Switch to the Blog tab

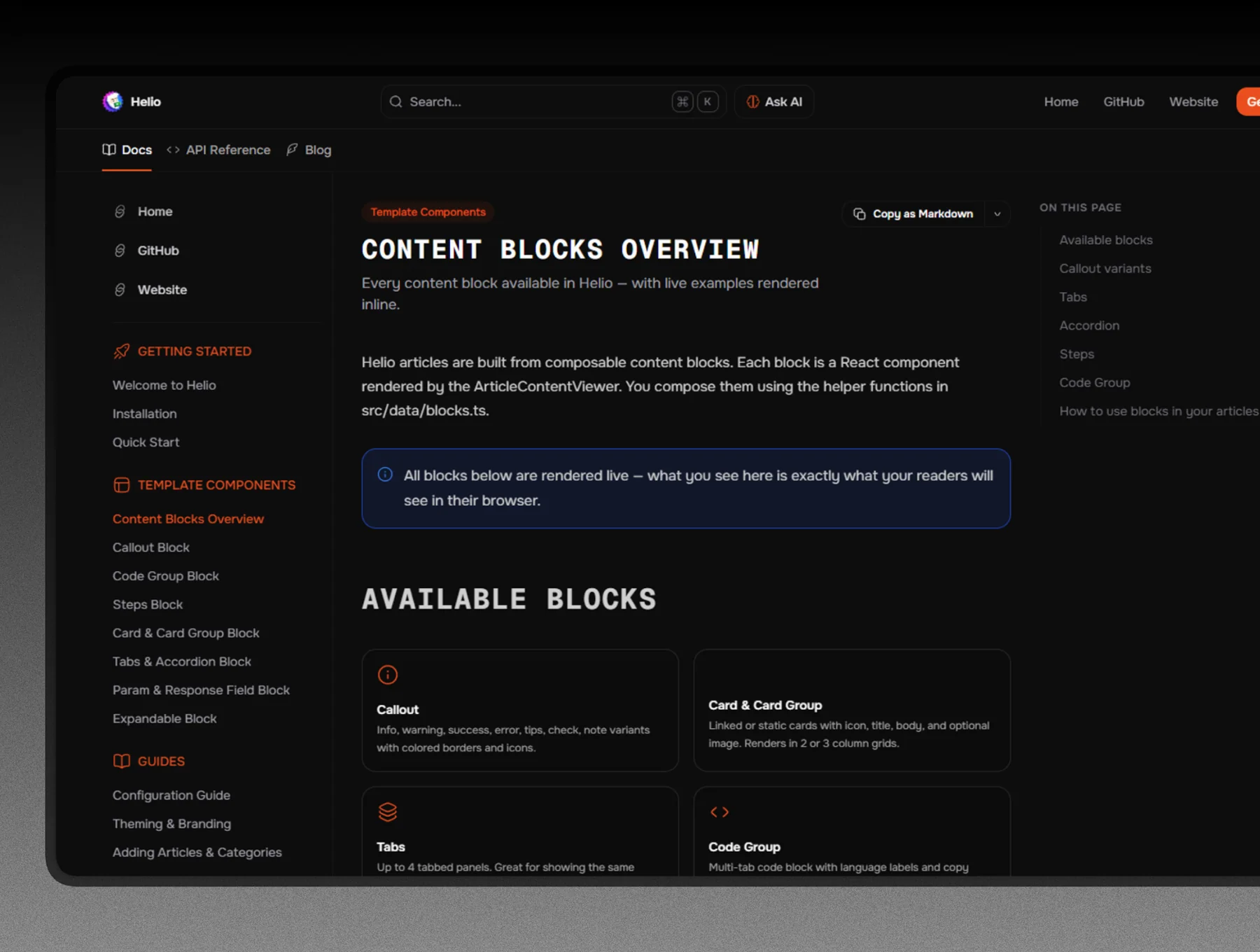(309, 150)
